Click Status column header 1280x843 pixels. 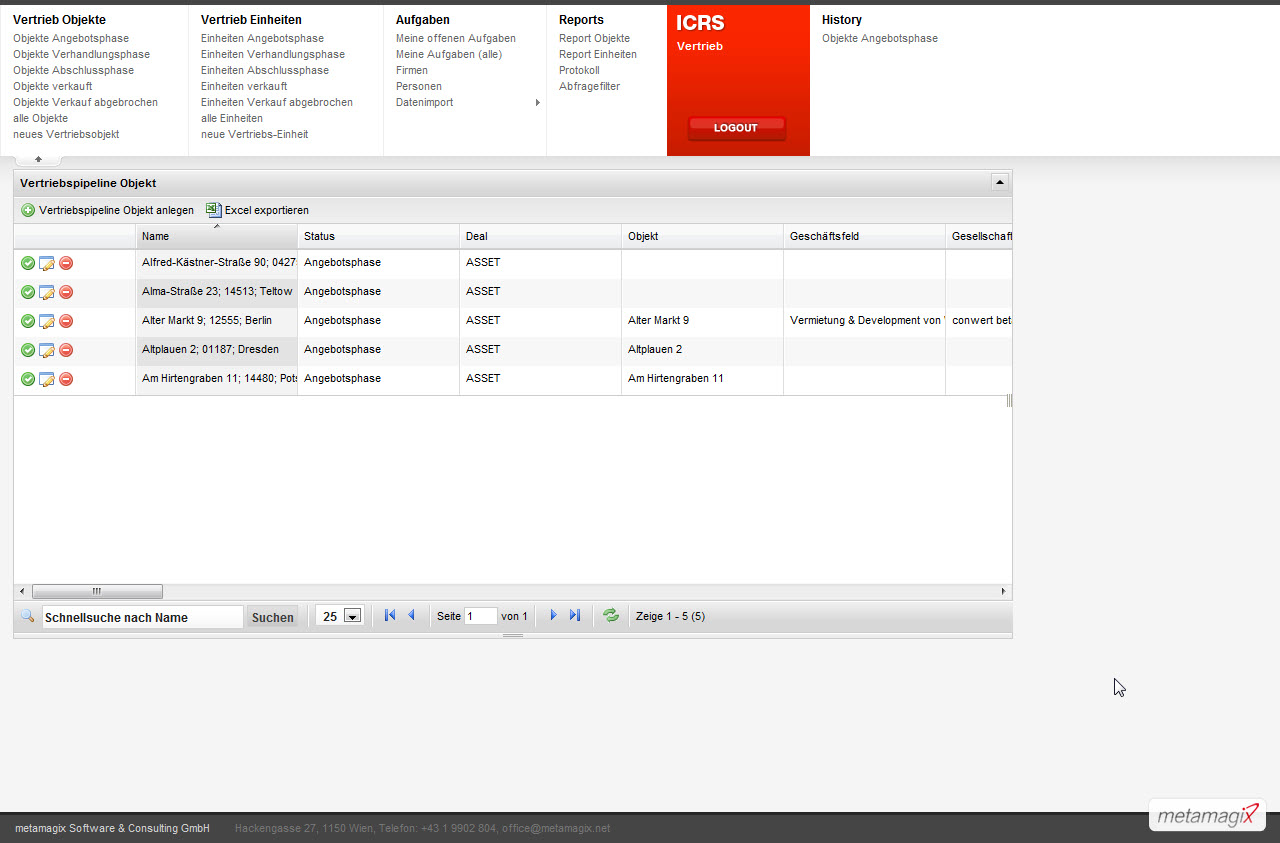pos(379,237)
